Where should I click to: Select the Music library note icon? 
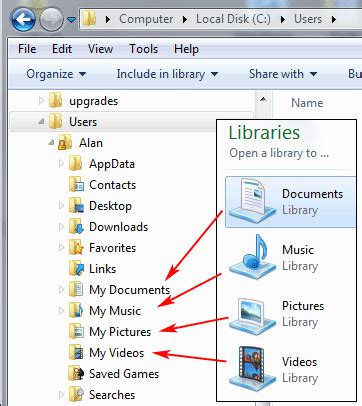tap(252, 257)
